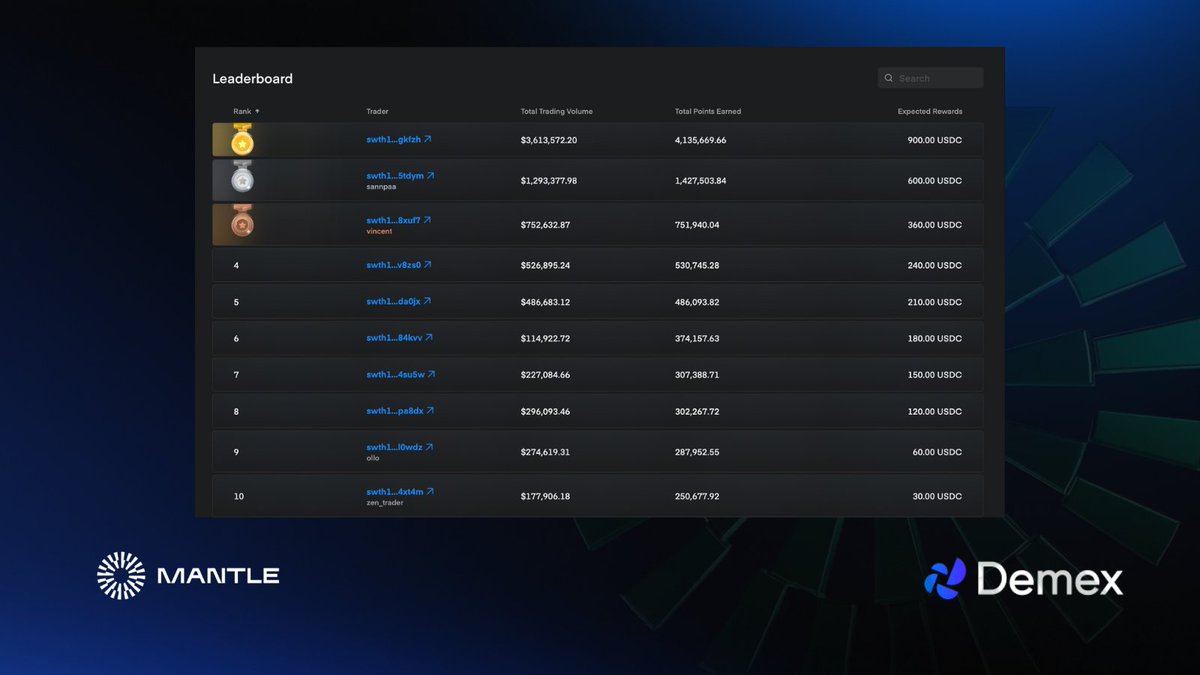Open trader swth1...5tdym address link
The height and width of the screenshot is (675, 1200).
[394, 176]
